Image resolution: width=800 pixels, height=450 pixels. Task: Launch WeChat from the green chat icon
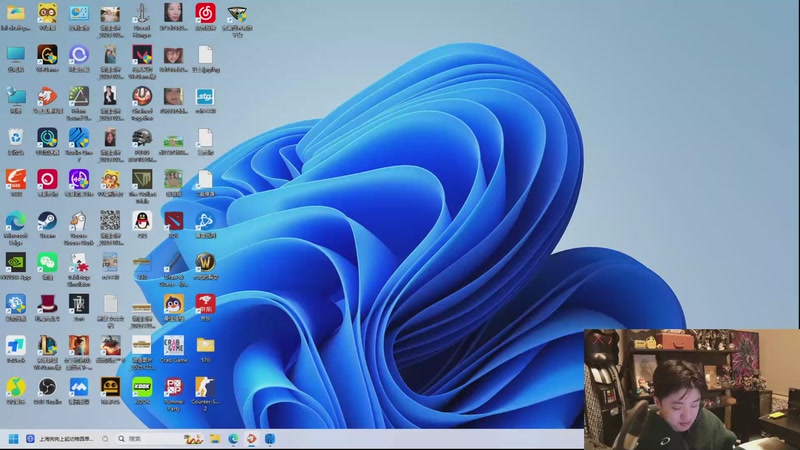(x=47, y=262)
